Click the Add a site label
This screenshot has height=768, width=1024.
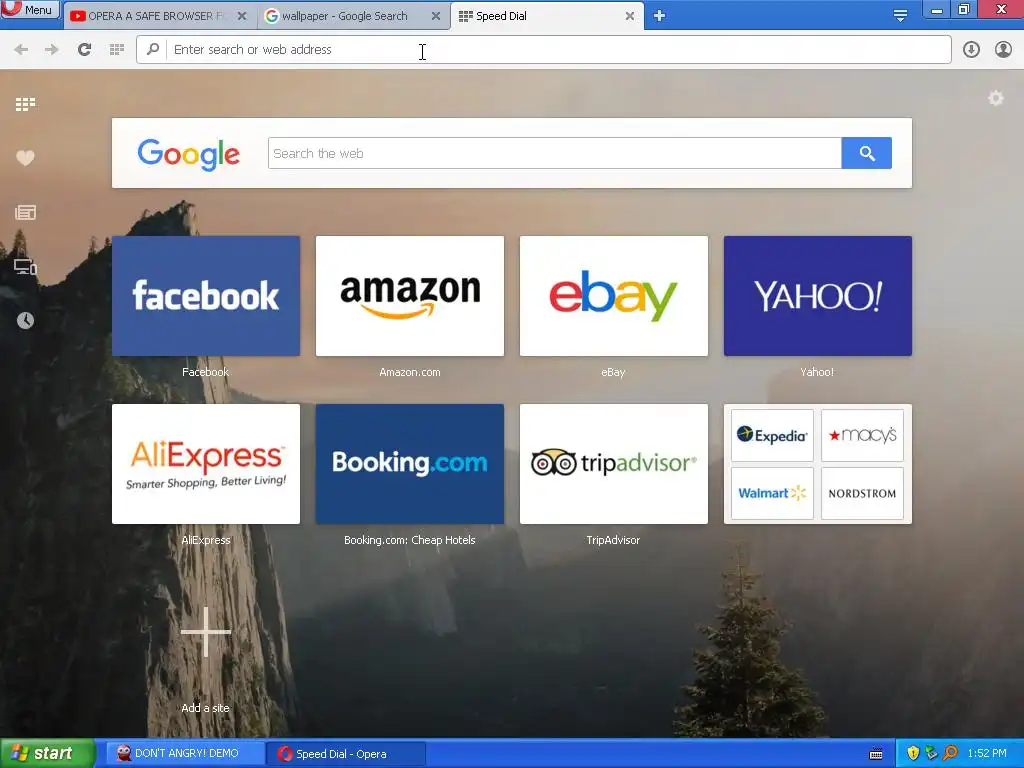pyautogui.click(x=206, y=708)
